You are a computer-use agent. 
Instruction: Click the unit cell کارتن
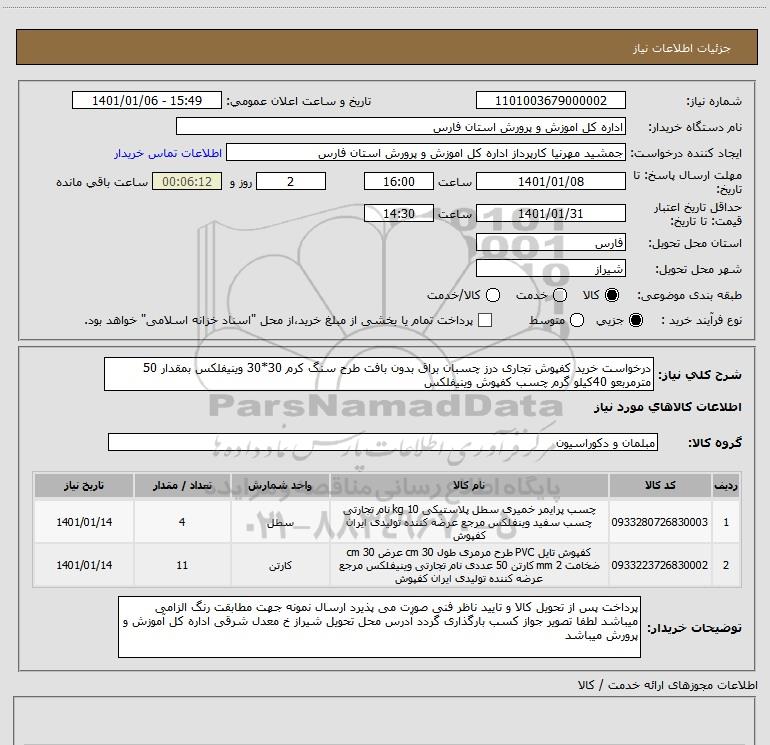point(280,565)
